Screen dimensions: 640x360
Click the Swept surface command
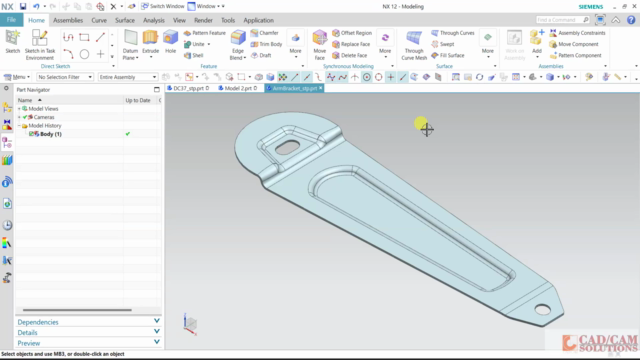[443, 44]
